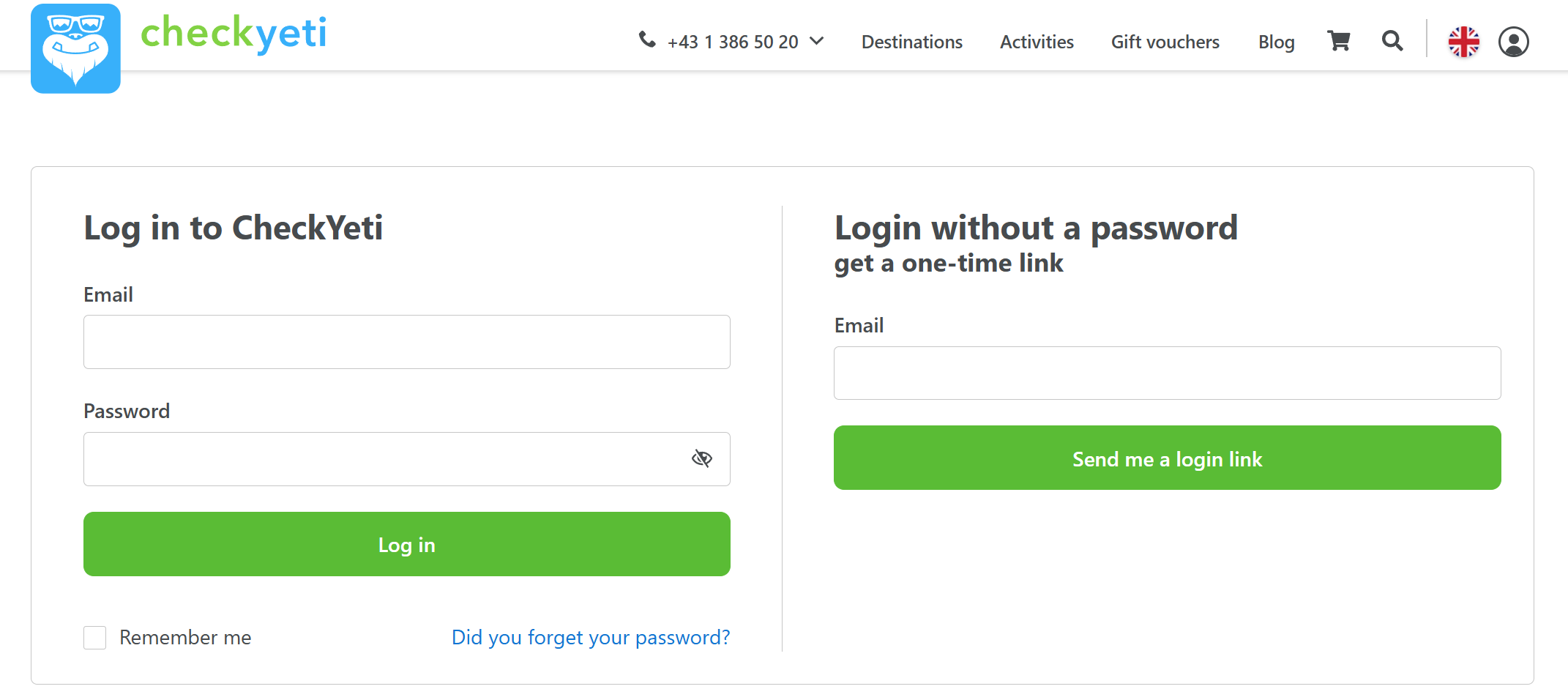Open the Blog link in header
1568x689 pixels.
click(x=1277, y=42)
